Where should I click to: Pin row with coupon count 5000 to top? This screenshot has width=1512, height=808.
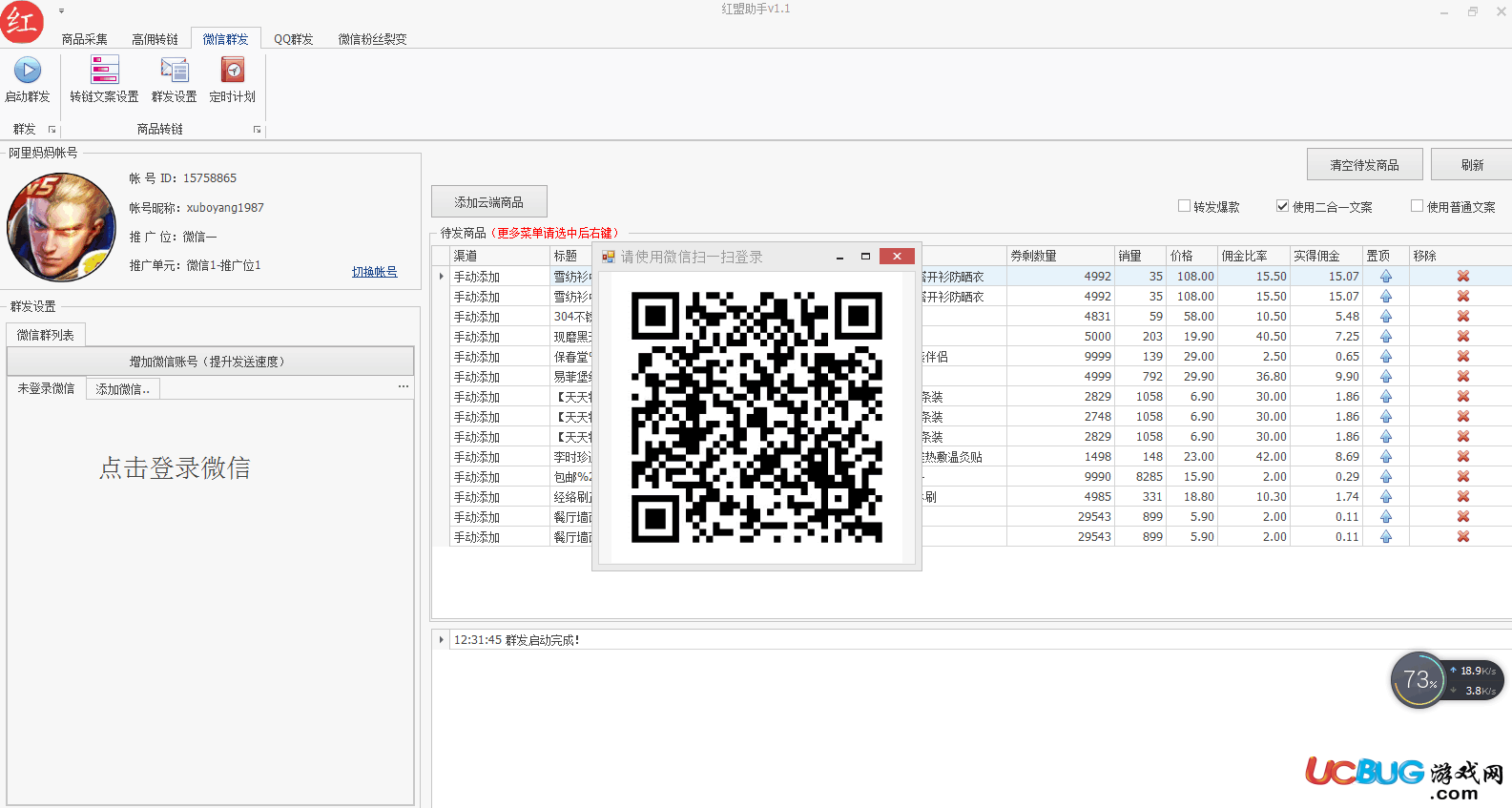(1386, 337)
